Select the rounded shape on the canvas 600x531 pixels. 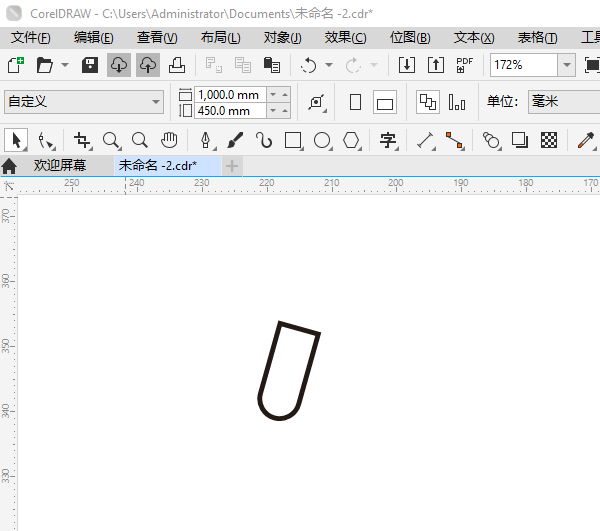click(289, 371)
